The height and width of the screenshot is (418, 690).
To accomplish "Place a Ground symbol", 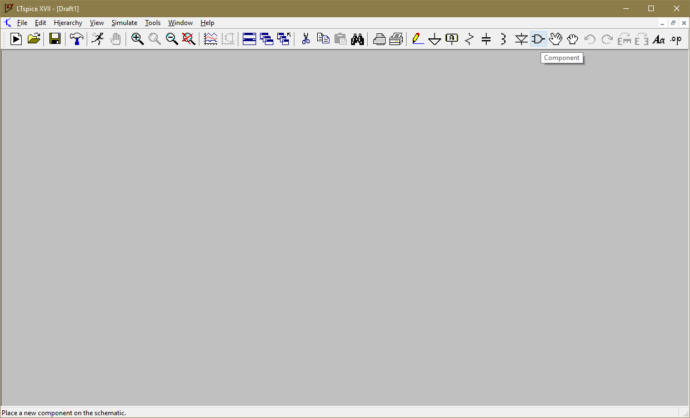I will [434, 39].
